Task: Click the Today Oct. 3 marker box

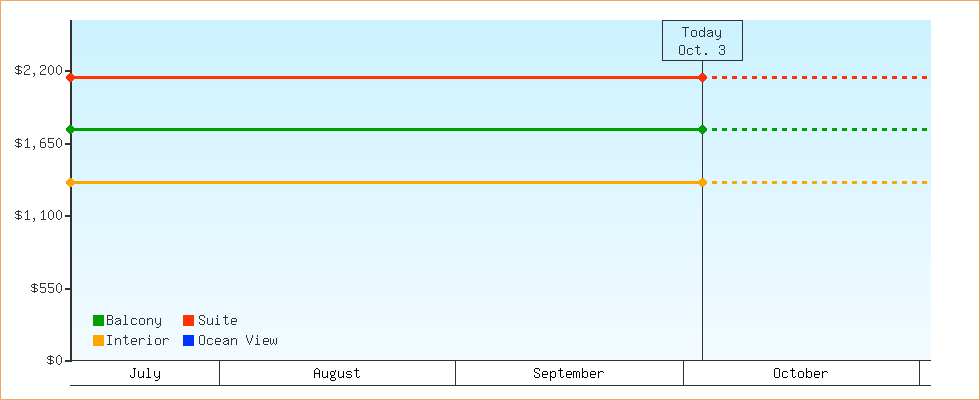Action: point(702,41)
